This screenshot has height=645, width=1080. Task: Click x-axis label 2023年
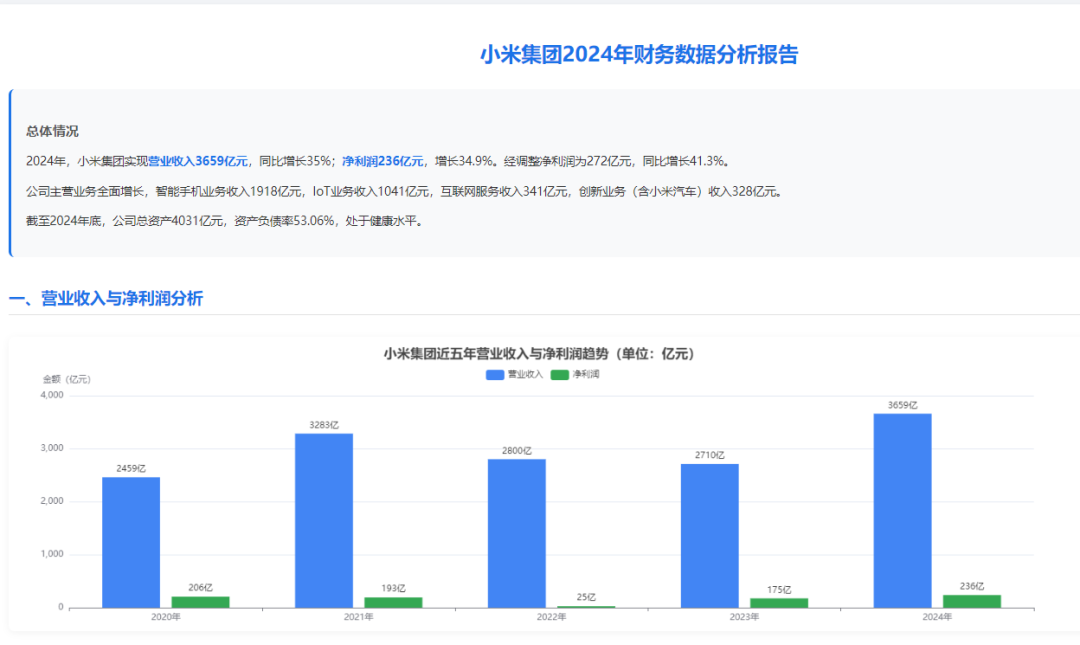[x=744, y=617]
